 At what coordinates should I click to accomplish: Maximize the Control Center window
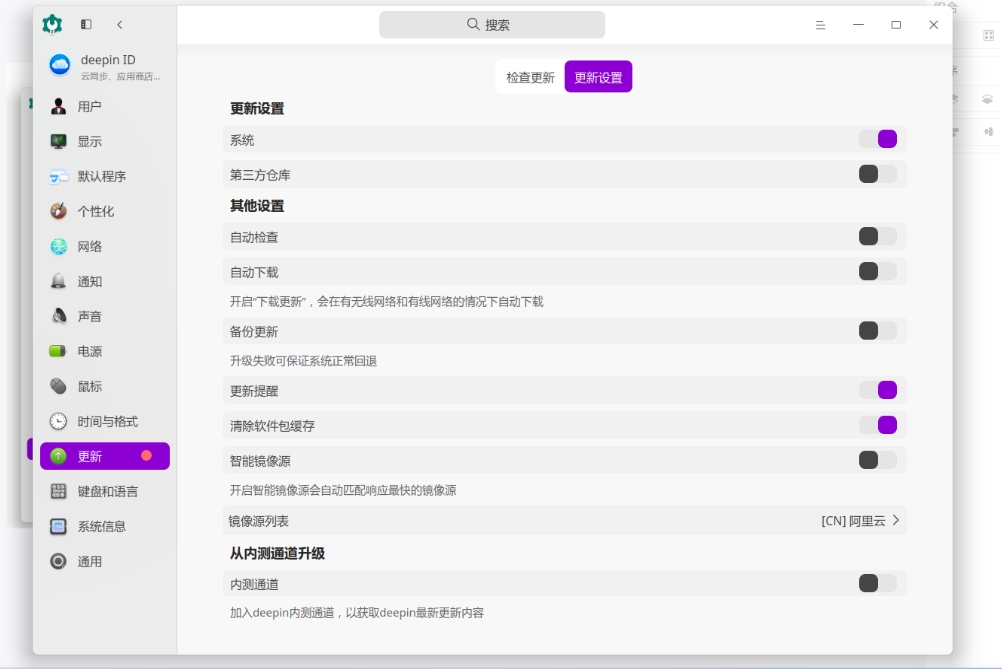(x=896, y=25)
